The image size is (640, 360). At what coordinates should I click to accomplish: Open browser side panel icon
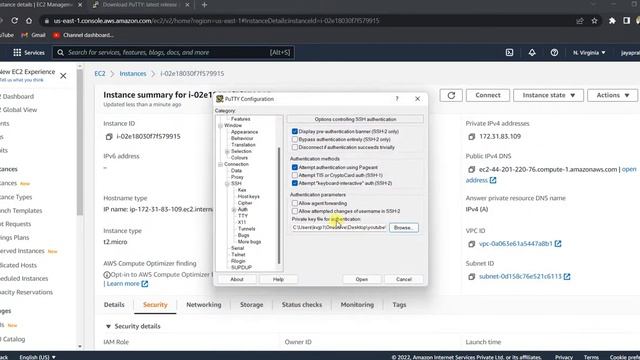(627, 20)
